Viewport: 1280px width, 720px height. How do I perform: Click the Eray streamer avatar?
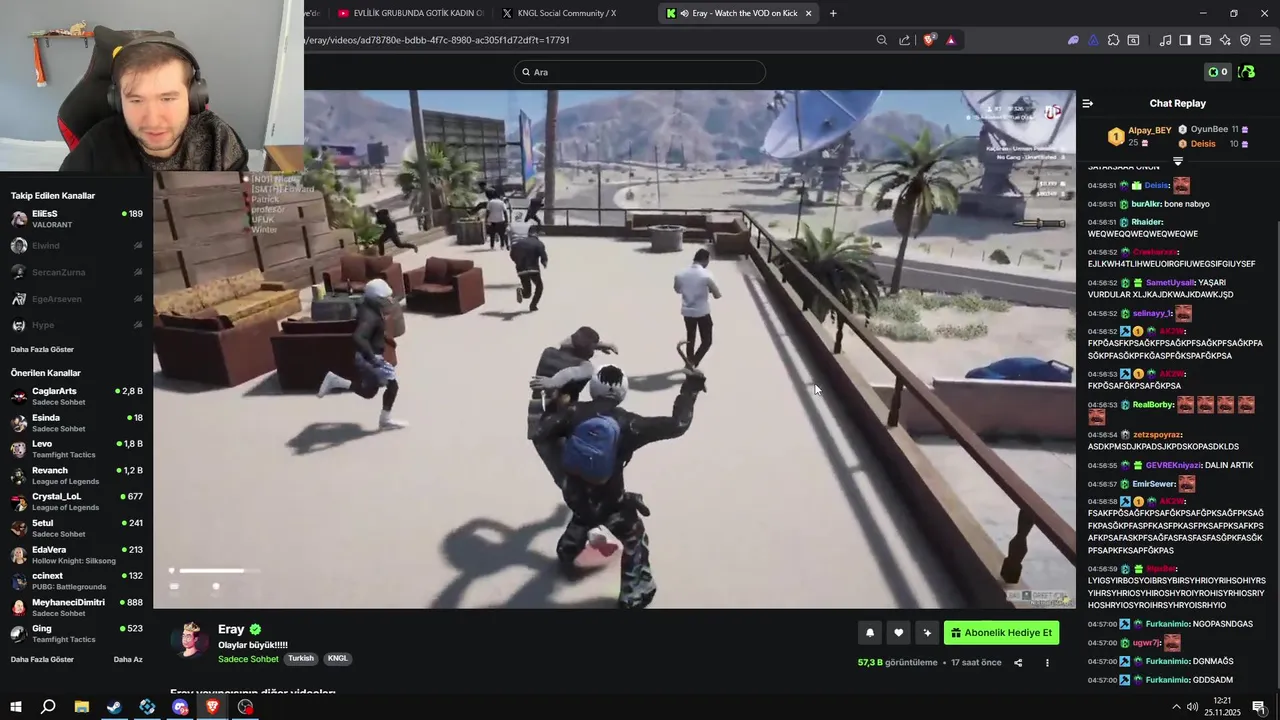tap(189, 639)
